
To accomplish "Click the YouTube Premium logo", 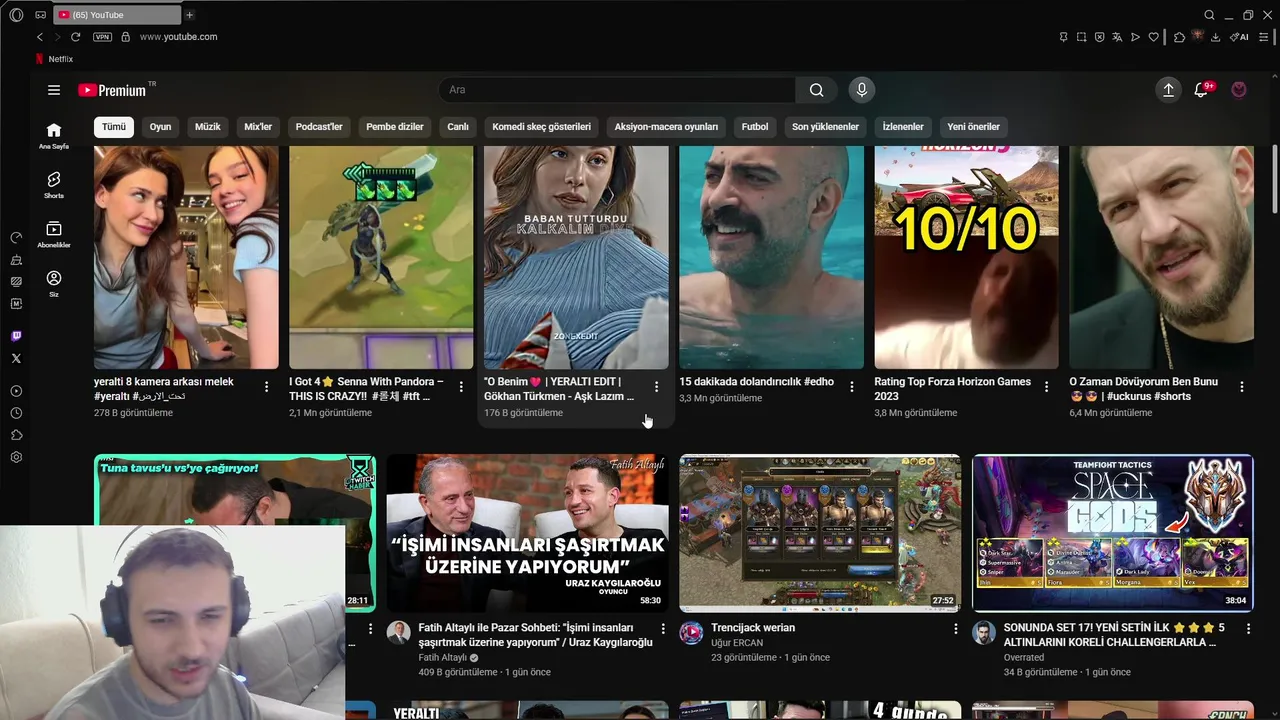I will 112,90.
